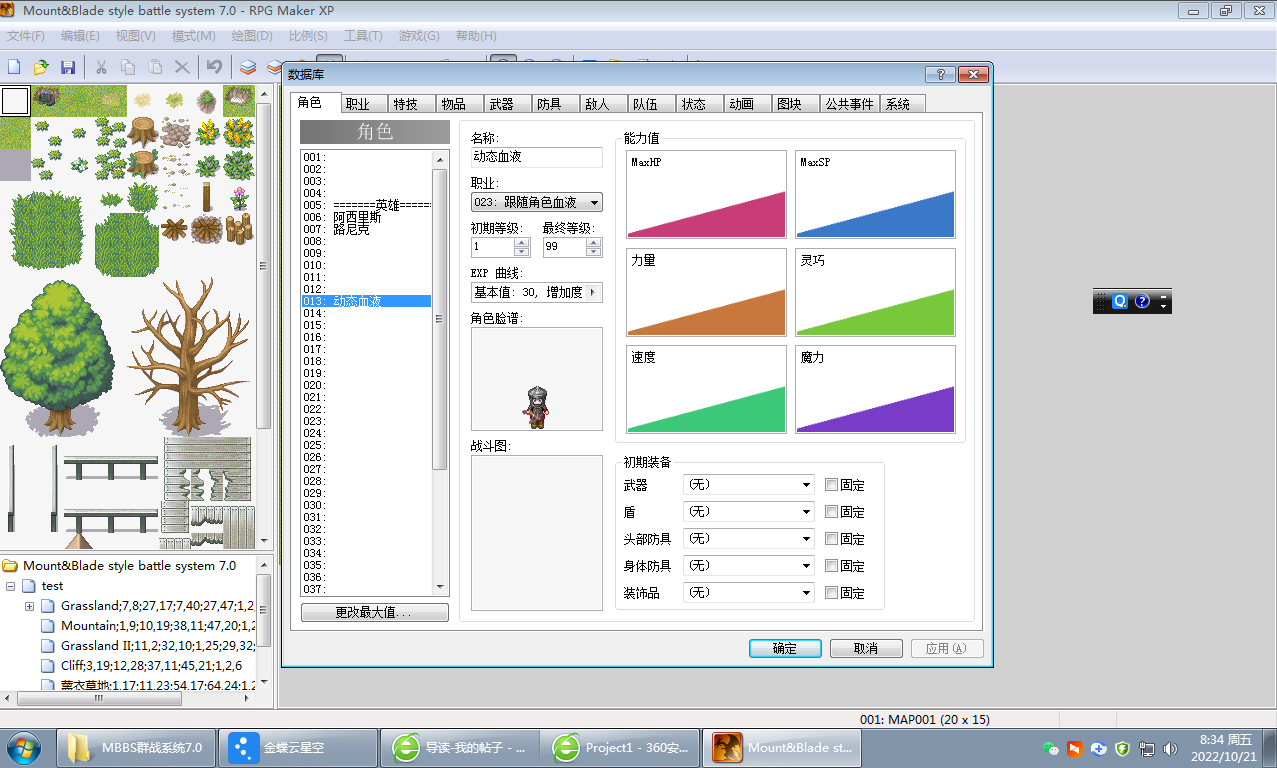This screenshot has height=768, width=1277.
Task: Expand the Grassland map tree node
Action: pyautogui.click(x=29, y=606)
